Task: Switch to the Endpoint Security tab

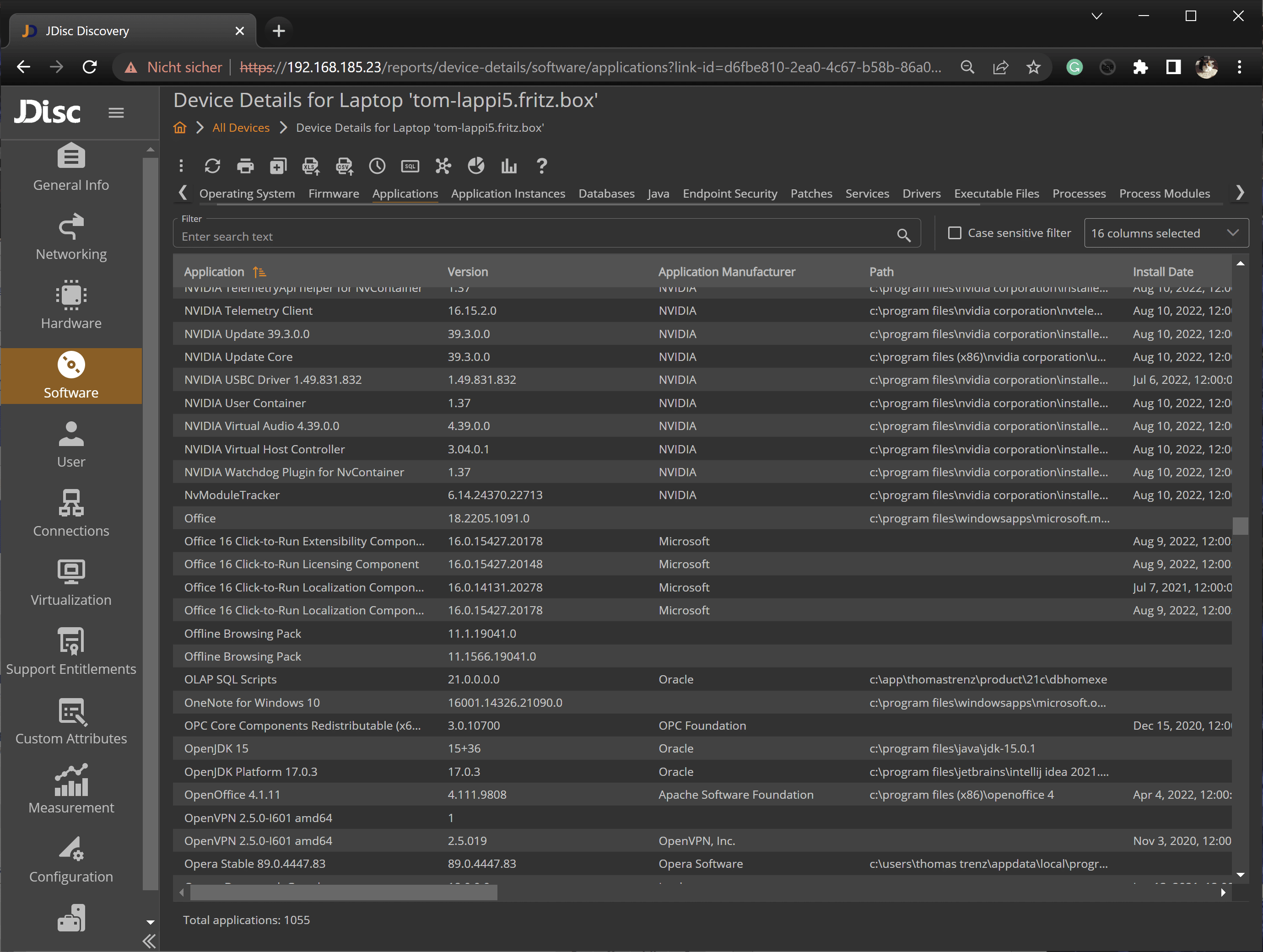Action: click(x=729, y=194)
